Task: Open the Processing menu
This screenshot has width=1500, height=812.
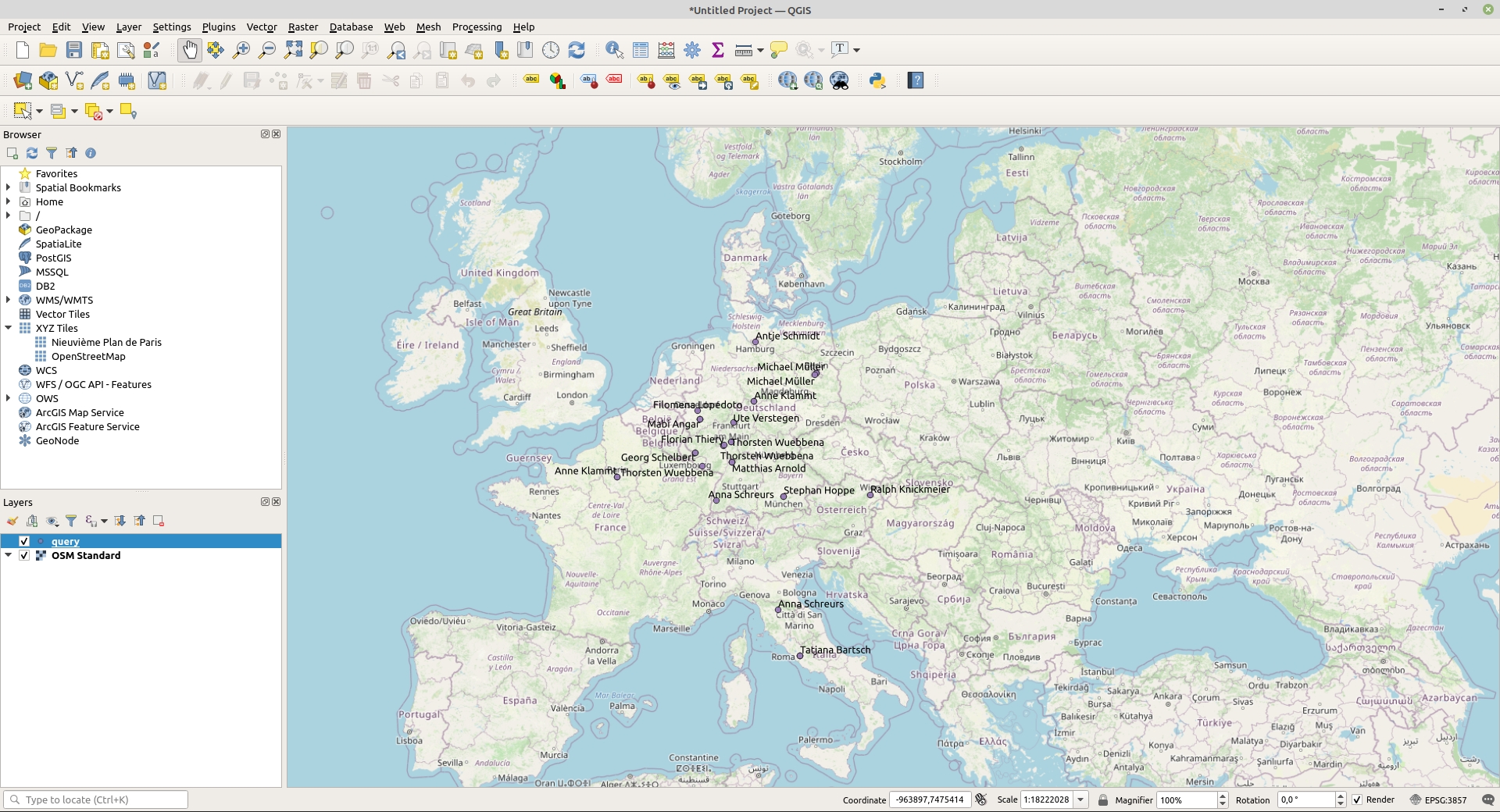Action: coord(477,27)
